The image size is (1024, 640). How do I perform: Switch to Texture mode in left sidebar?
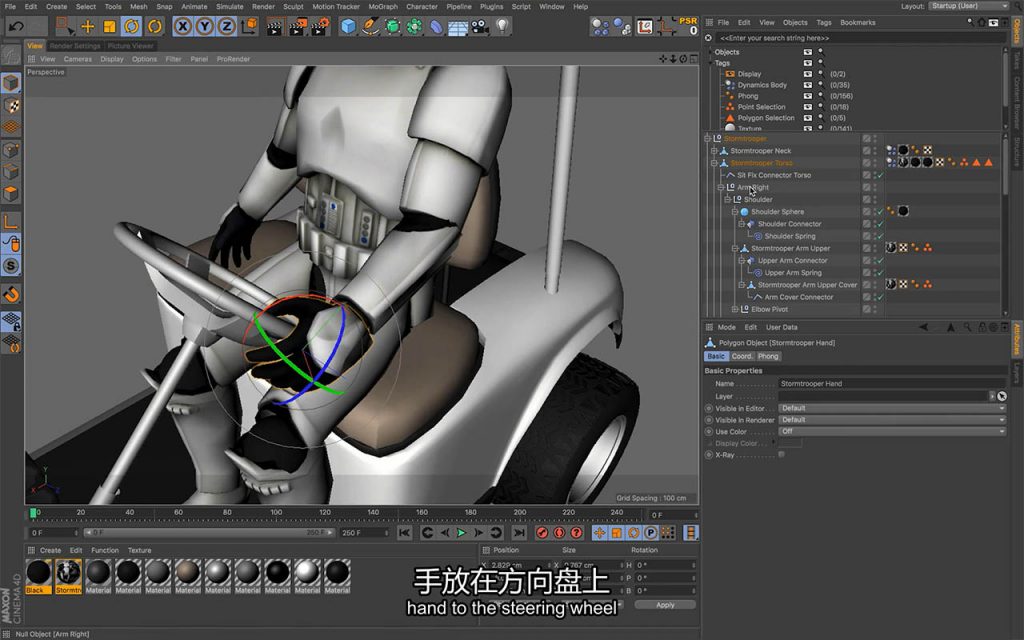[x=11, y=106]
